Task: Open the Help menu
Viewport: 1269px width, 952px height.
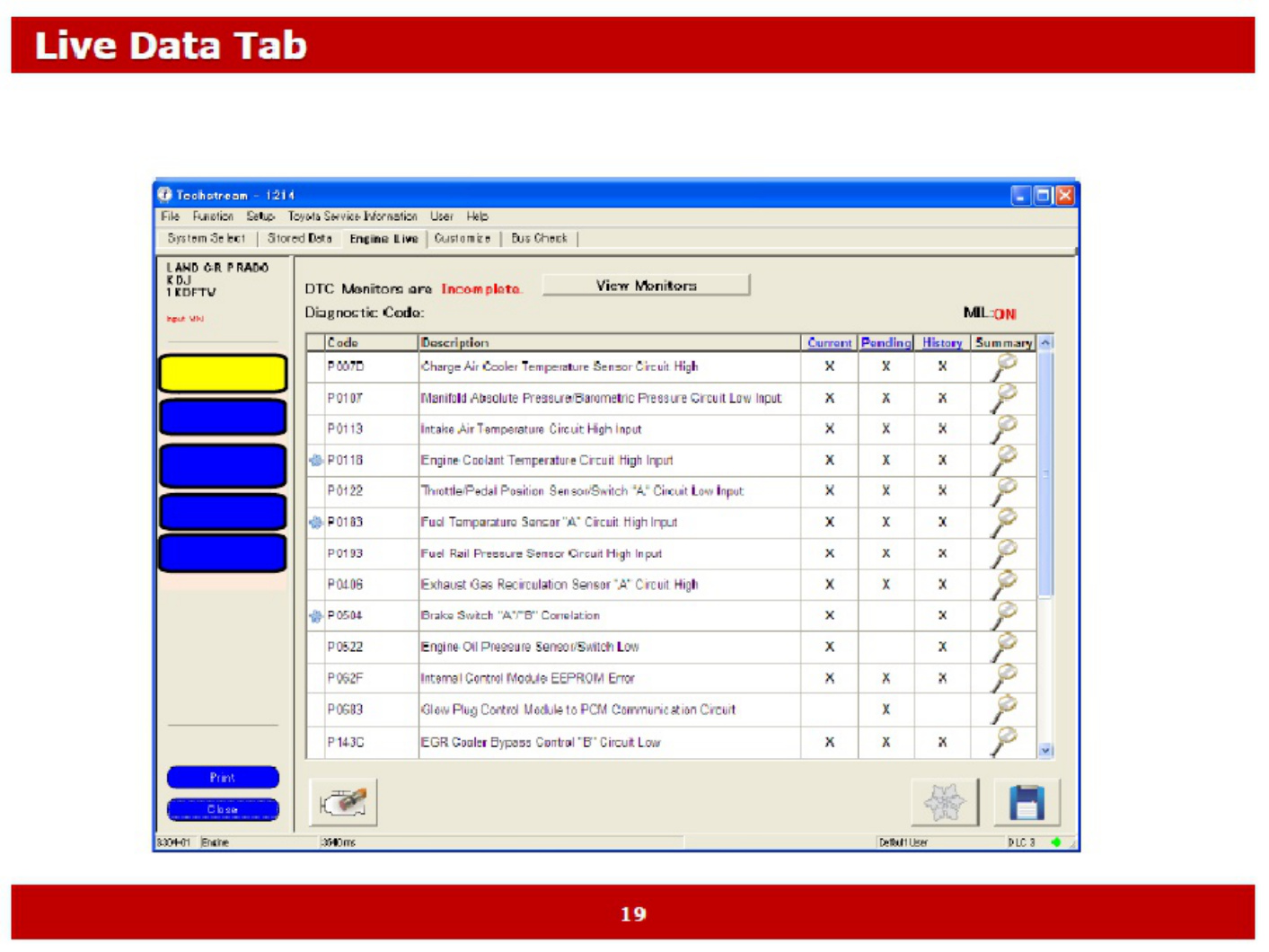Action: (x=478, y=216)
